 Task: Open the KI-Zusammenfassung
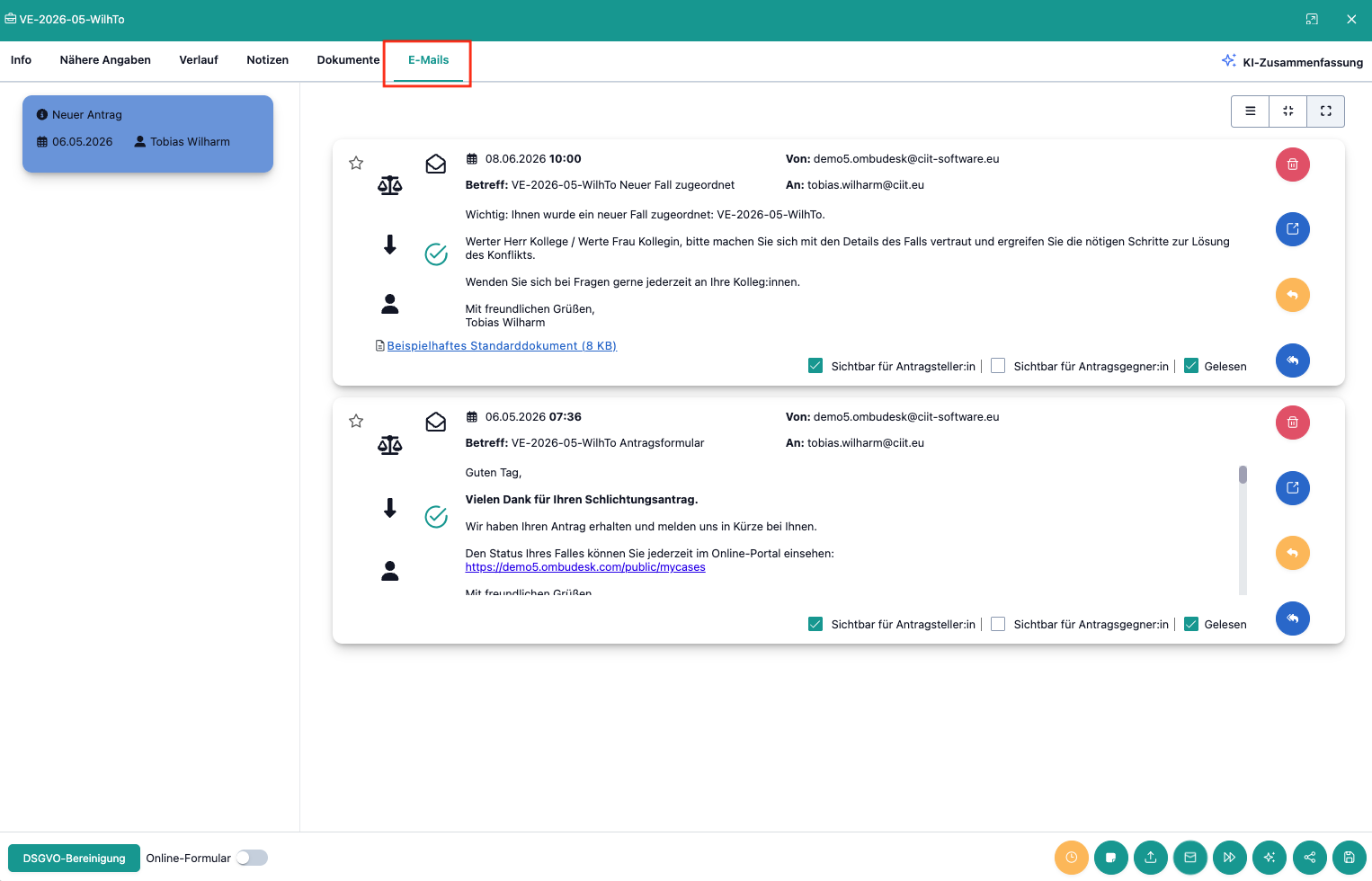pos(1292,62)
